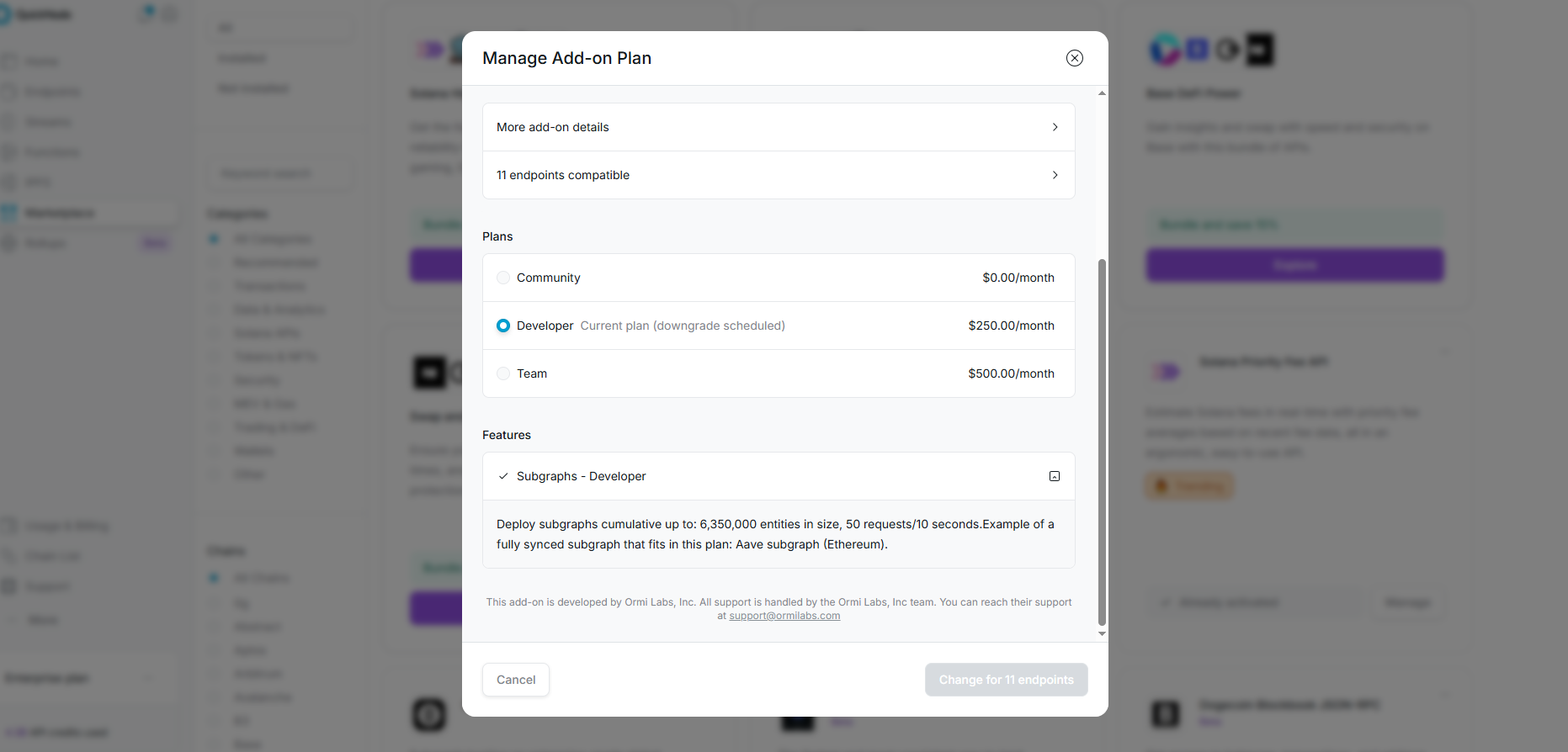Click the dialog scrollbar down arrow
The height and width of the screenshot is (752, 1568).
click(x=1102, y=633)
